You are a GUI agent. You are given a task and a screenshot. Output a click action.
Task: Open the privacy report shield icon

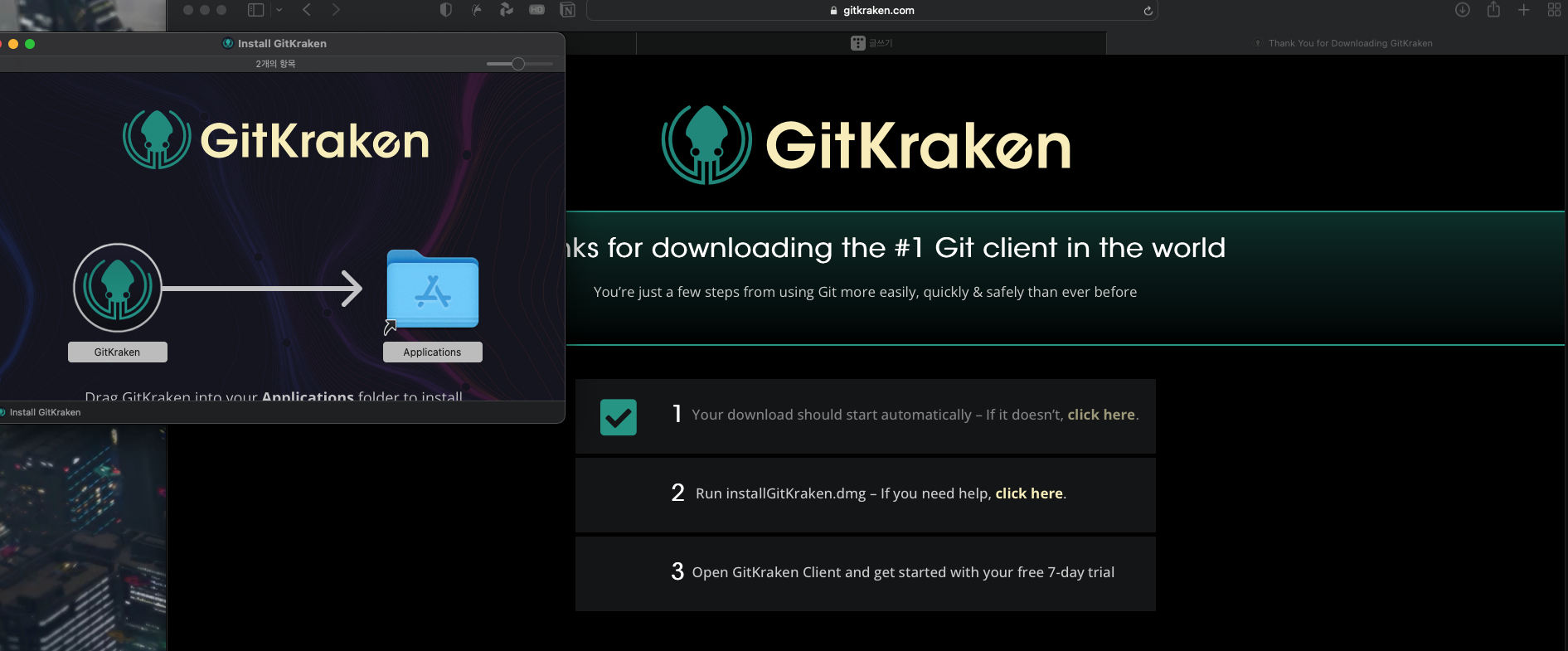point(446,10)
